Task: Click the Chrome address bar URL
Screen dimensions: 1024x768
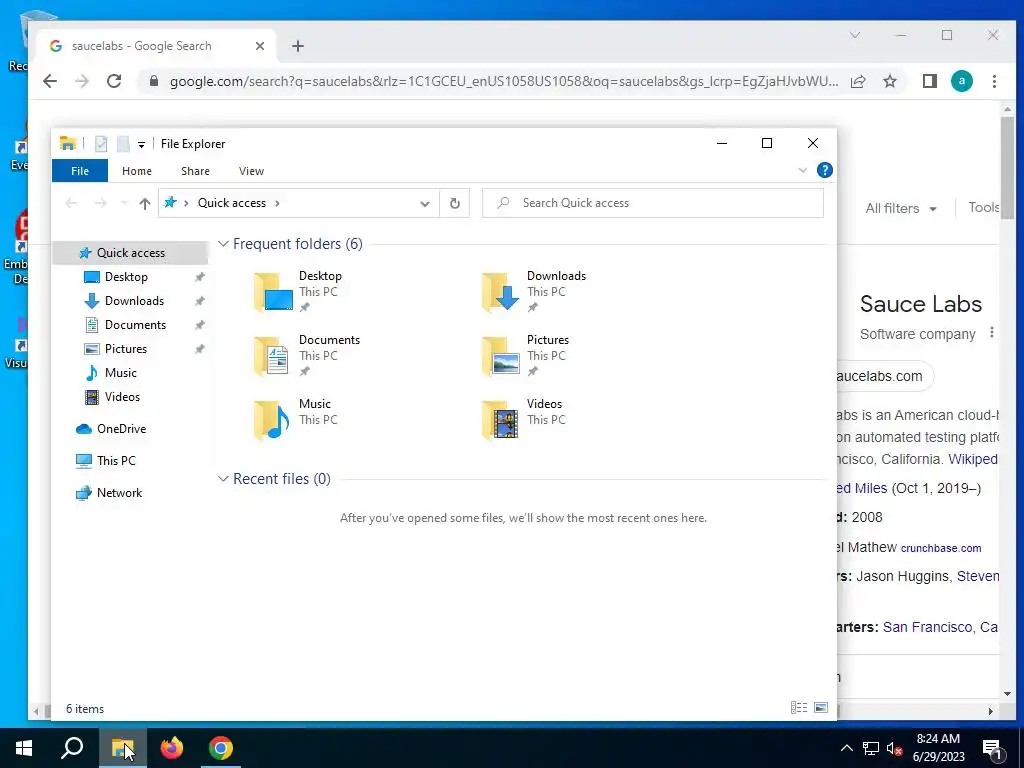Action: 504,82
